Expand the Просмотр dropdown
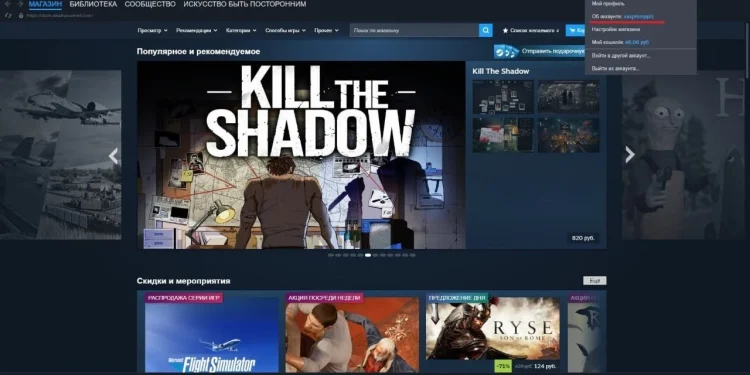This screenshot has width=750, height=375. tap(152, 30)
